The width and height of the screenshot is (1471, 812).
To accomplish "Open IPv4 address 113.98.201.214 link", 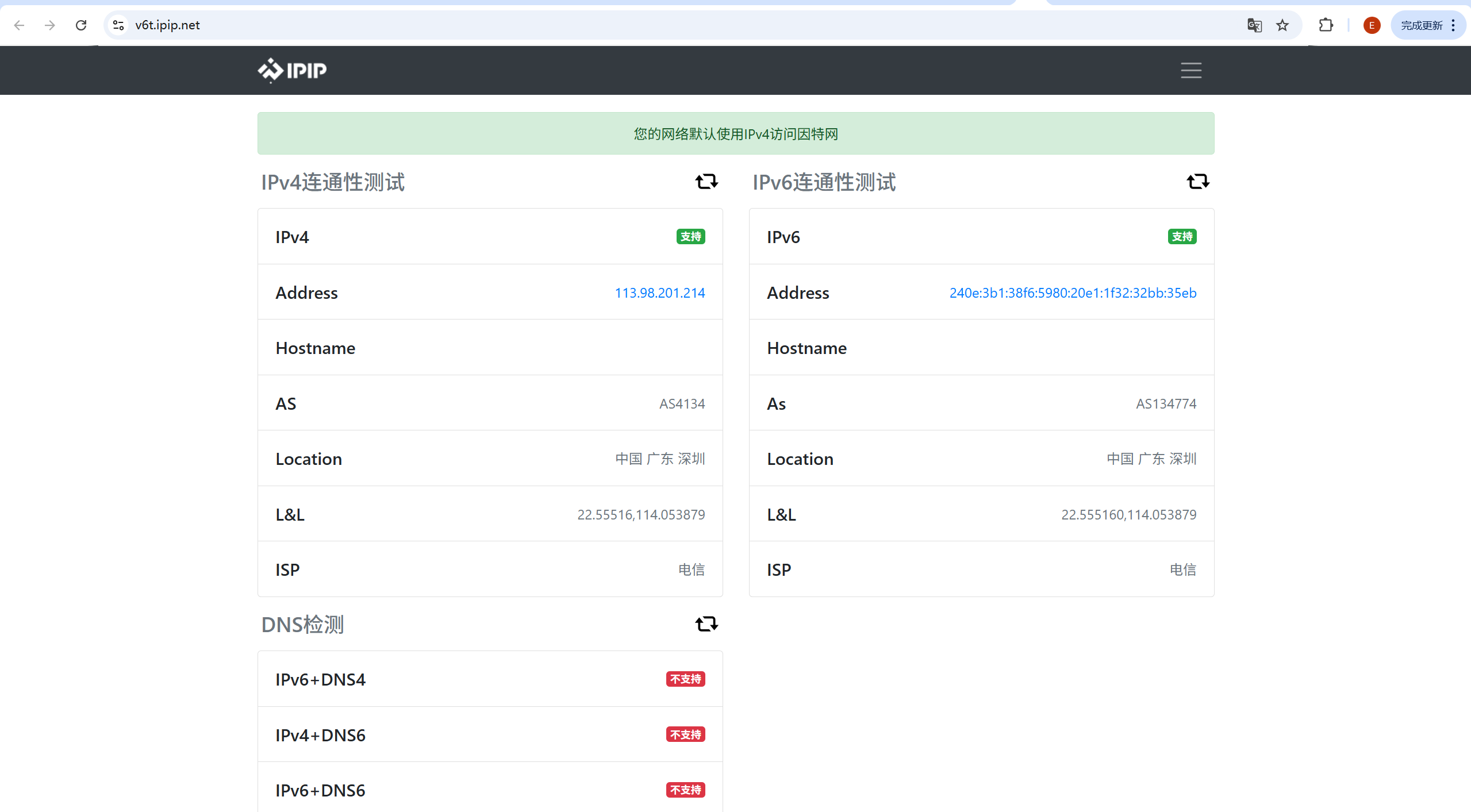I will pyautogui.click(x=660, y=293).
